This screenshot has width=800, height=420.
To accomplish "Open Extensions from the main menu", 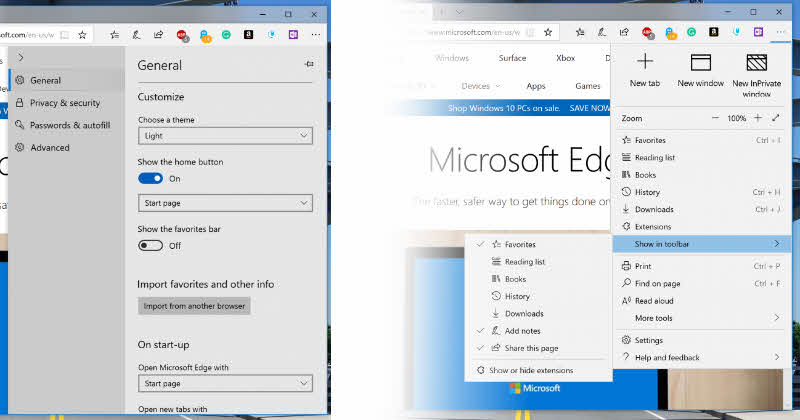I will pos(702,227).
